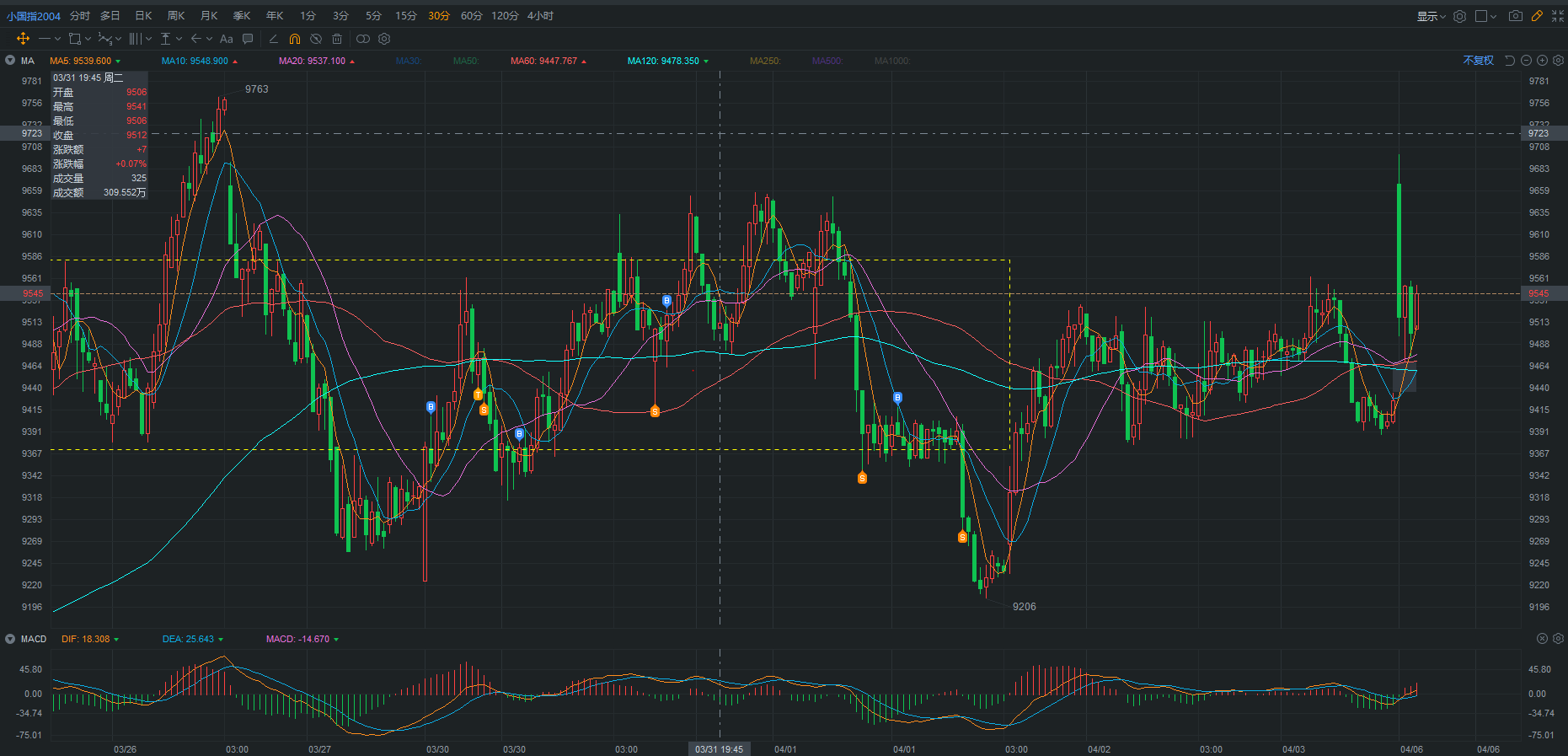Select the comment bubble note tool
Viewport: 1568px width, 756px height.
pyautogui.click(x=248, y=39)
